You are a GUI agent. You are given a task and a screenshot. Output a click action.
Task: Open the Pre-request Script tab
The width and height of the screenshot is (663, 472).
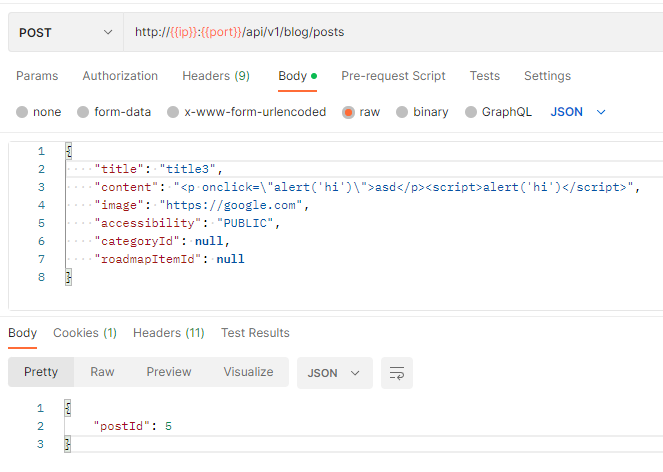pos(393,76)
